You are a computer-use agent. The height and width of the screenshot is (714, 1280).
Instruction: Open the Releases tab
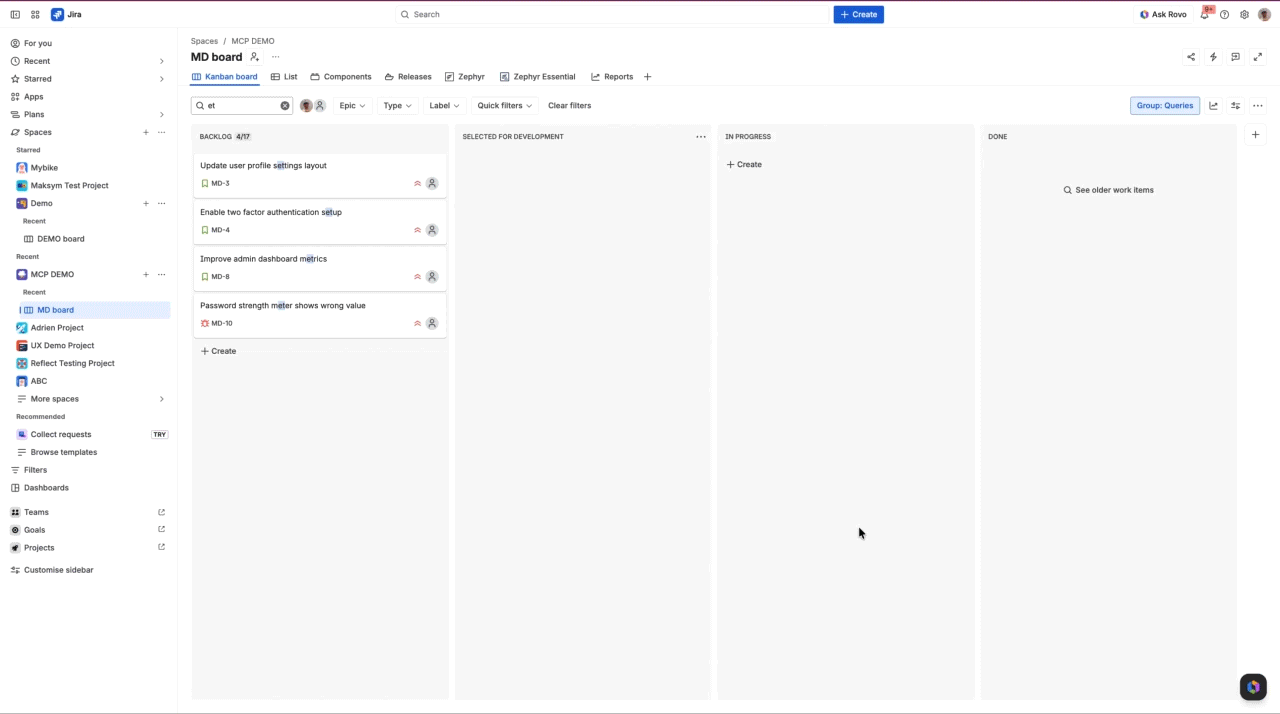coord(408,77)
